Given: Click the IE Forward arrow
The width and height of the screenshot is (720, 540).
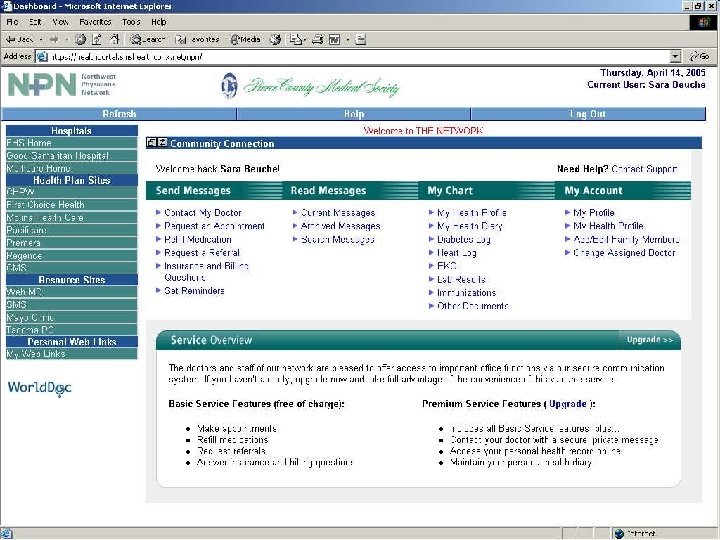Looking at the screenshot, I should (x=54, y=40).
